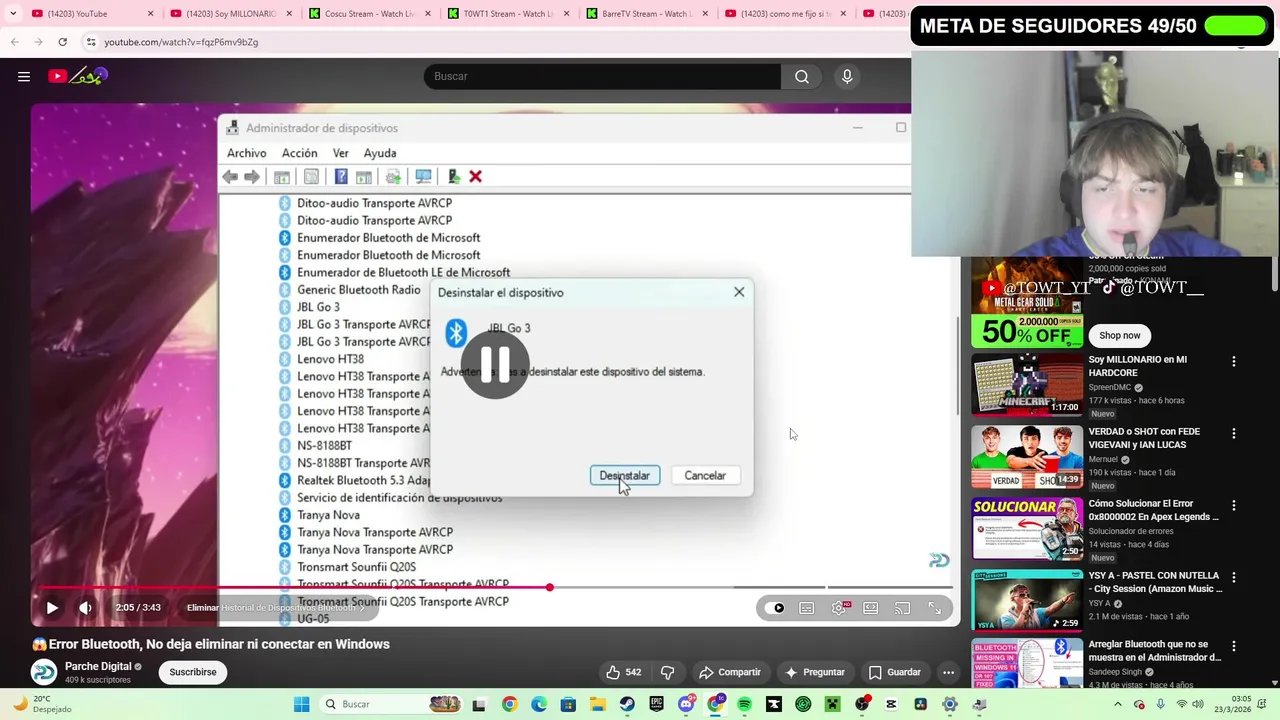Open Windows Settings gear in the taskbar
Viewport: 1280px width, 720px height.
950,704
